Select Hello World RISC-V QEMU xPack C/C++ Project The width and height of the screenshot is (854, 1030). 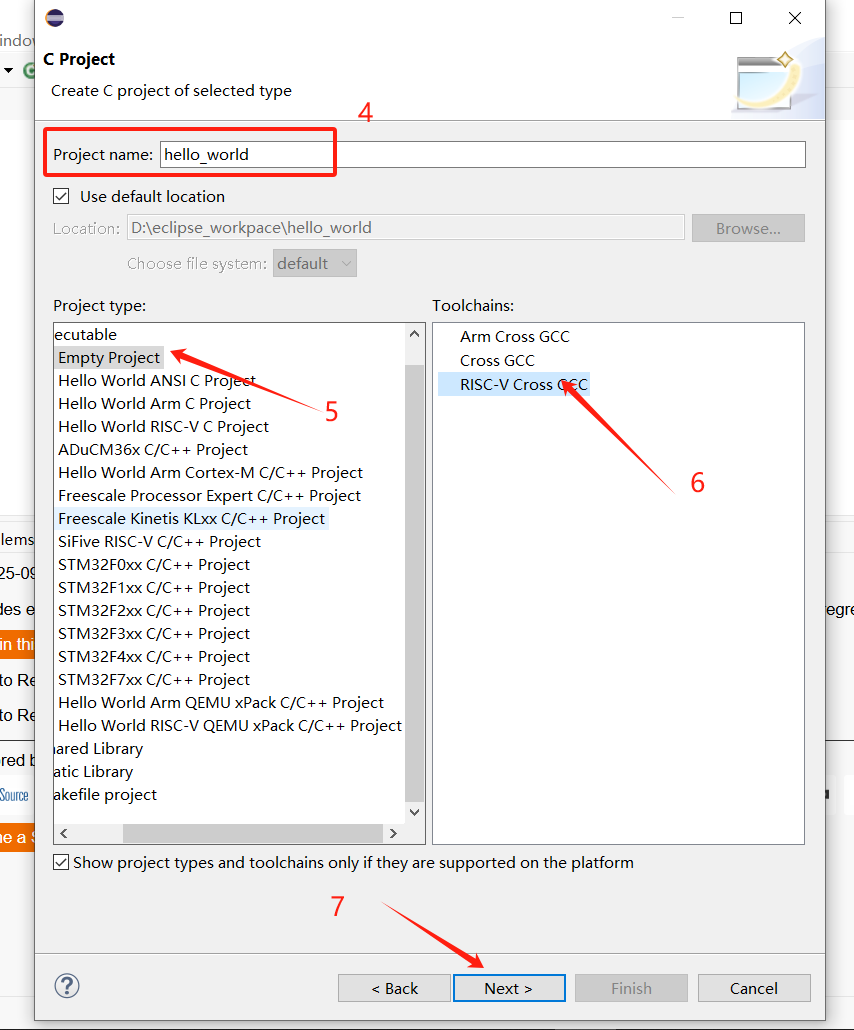[x=230, y=726]
